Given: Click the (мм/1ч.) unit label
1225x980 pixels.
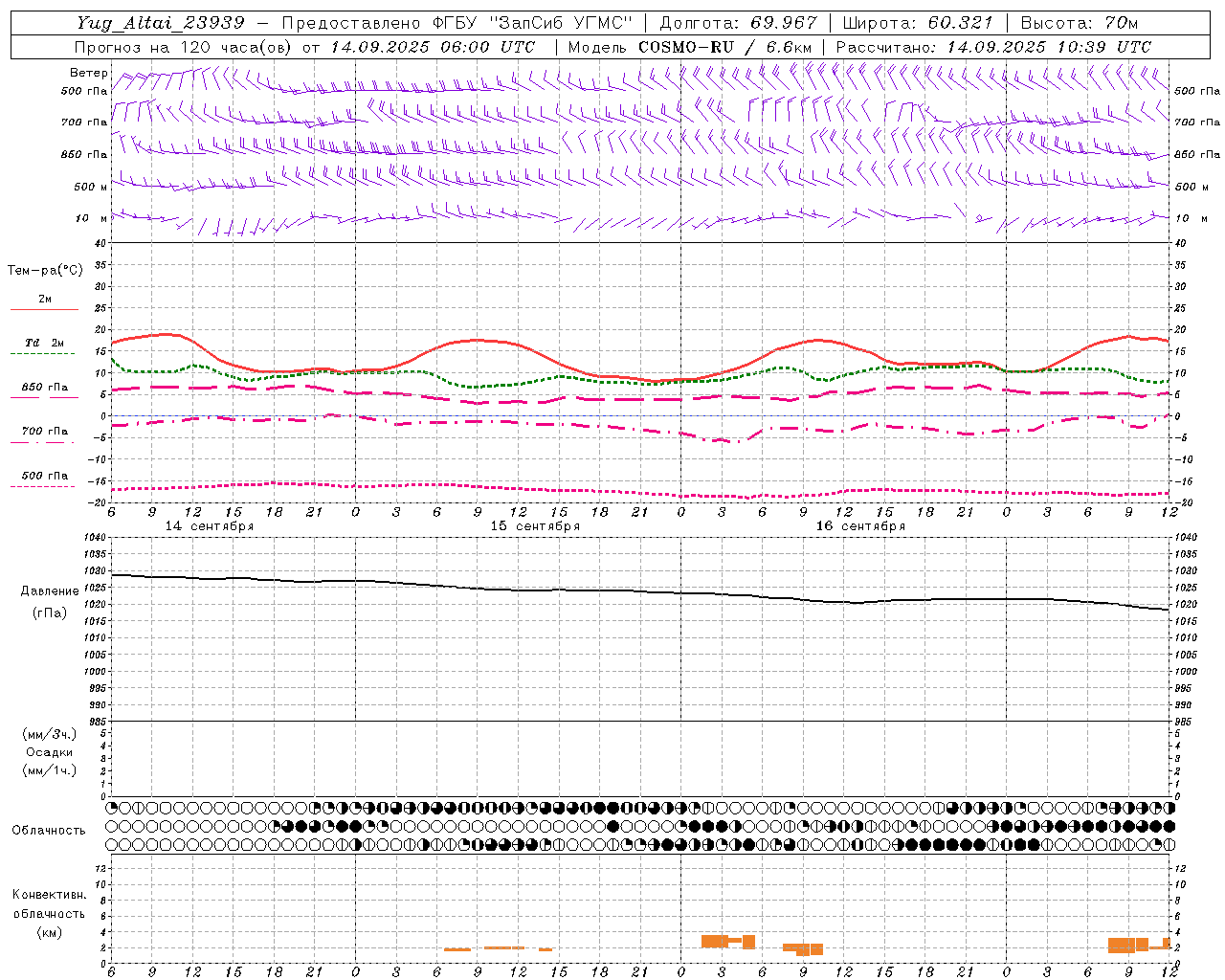Looking at the screenshot, I should pos(50,770).
